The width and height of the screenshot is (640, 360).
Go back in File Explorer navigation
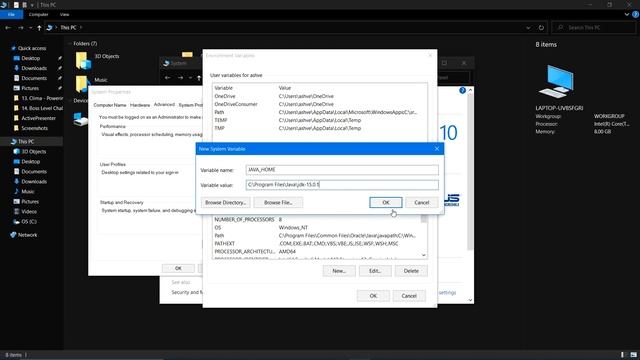point(8,28)
